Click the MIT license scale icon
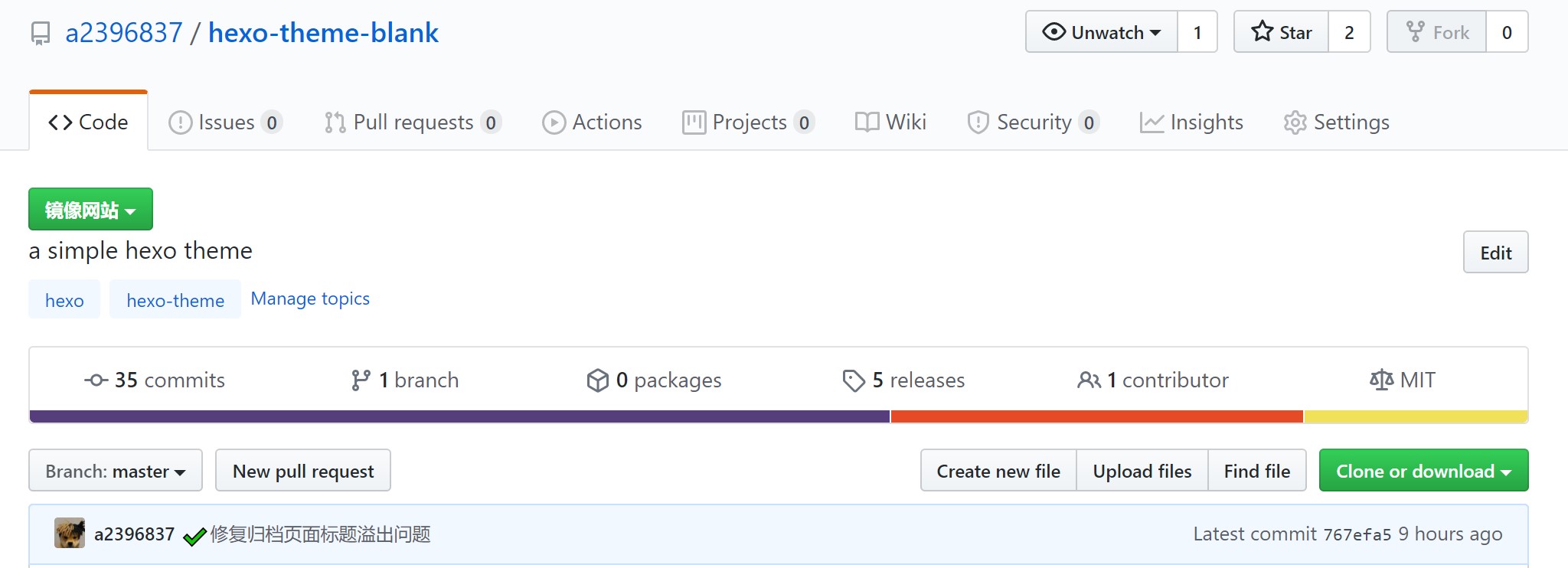The image size is (1568, 568). tap(1381, 380)
